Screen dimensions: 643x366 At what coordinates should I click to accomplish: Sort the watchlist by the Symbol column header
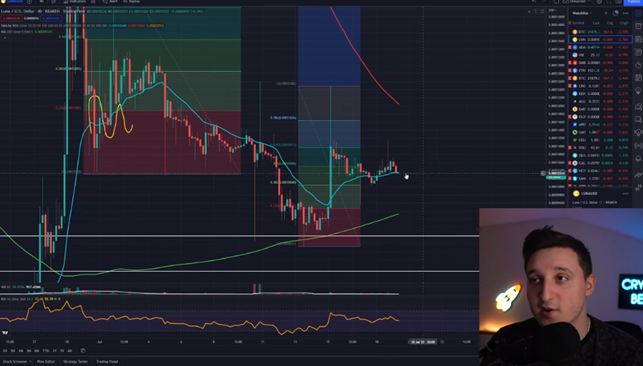[579, 23]
